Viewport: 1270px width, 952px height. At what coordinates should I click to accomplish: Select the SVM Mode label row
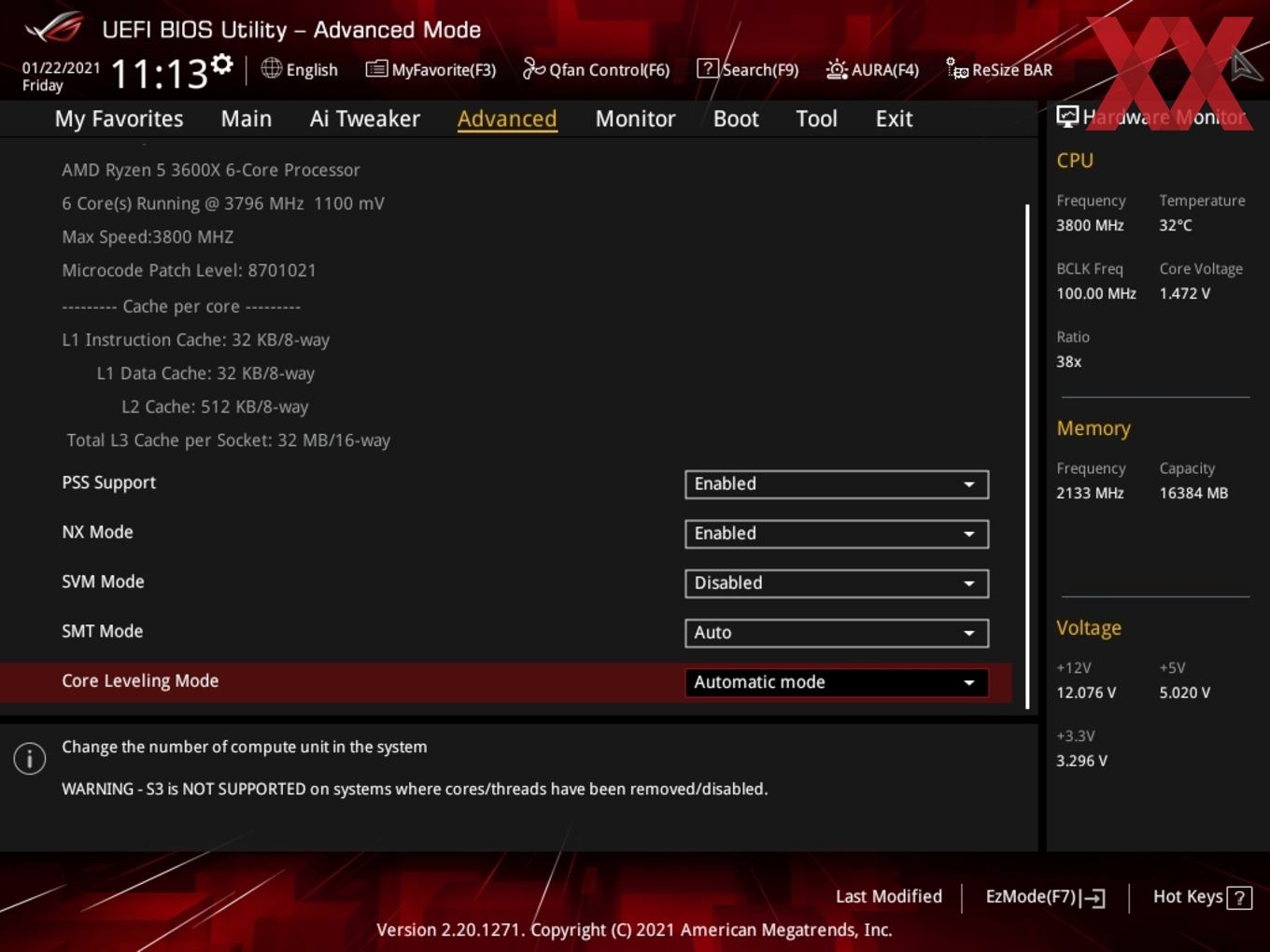coord(104,581)
